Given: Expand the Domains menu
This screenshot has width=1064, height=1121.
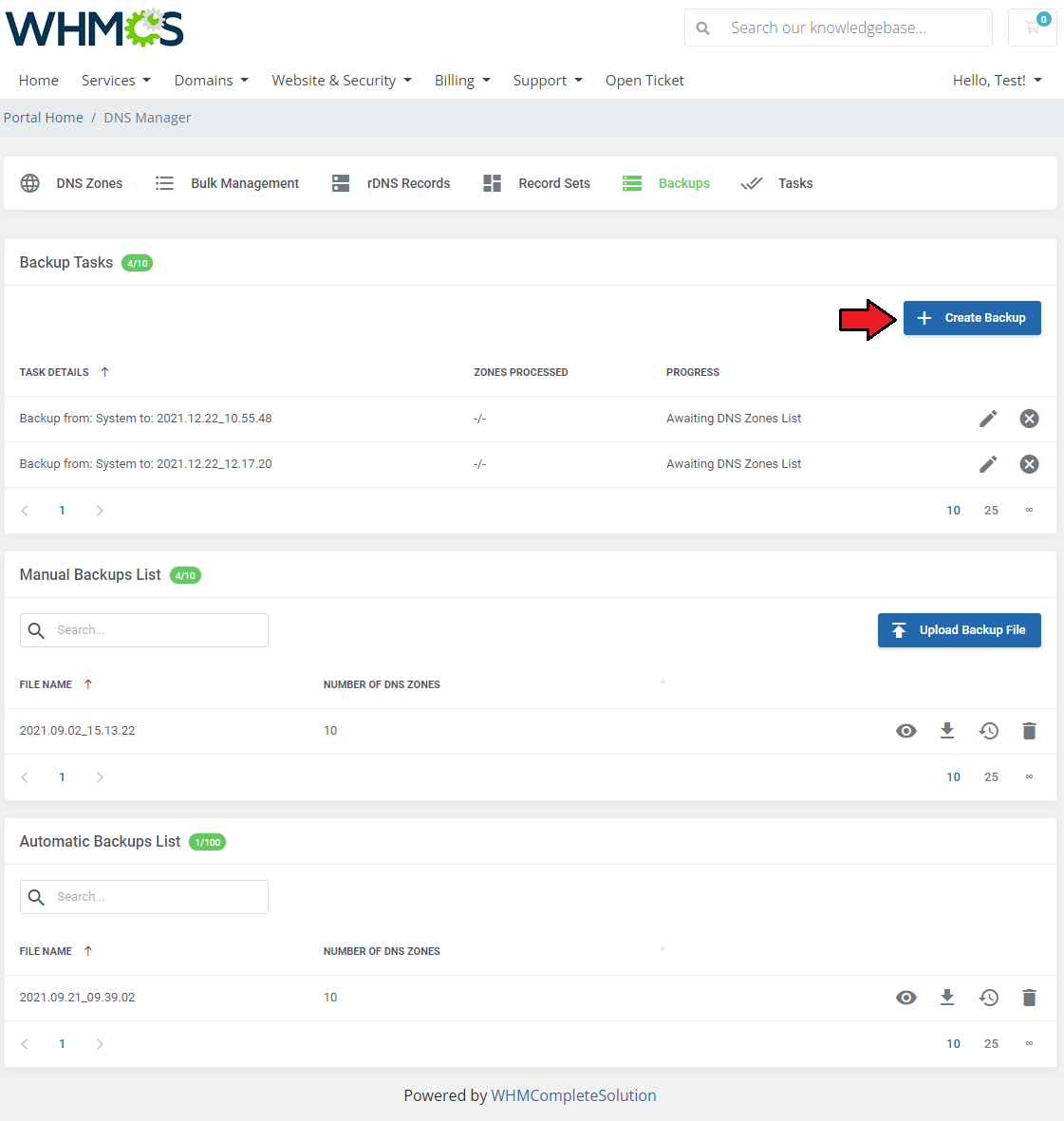Looking at the screenshot, I should pos(211,80).
